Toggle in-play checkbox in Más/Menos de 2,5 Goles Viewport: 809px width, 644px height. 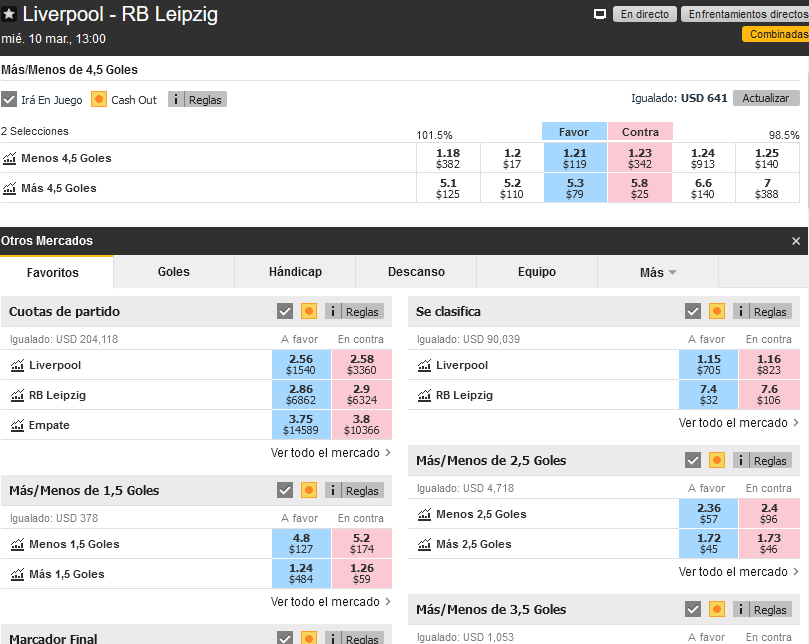point(693,460)
